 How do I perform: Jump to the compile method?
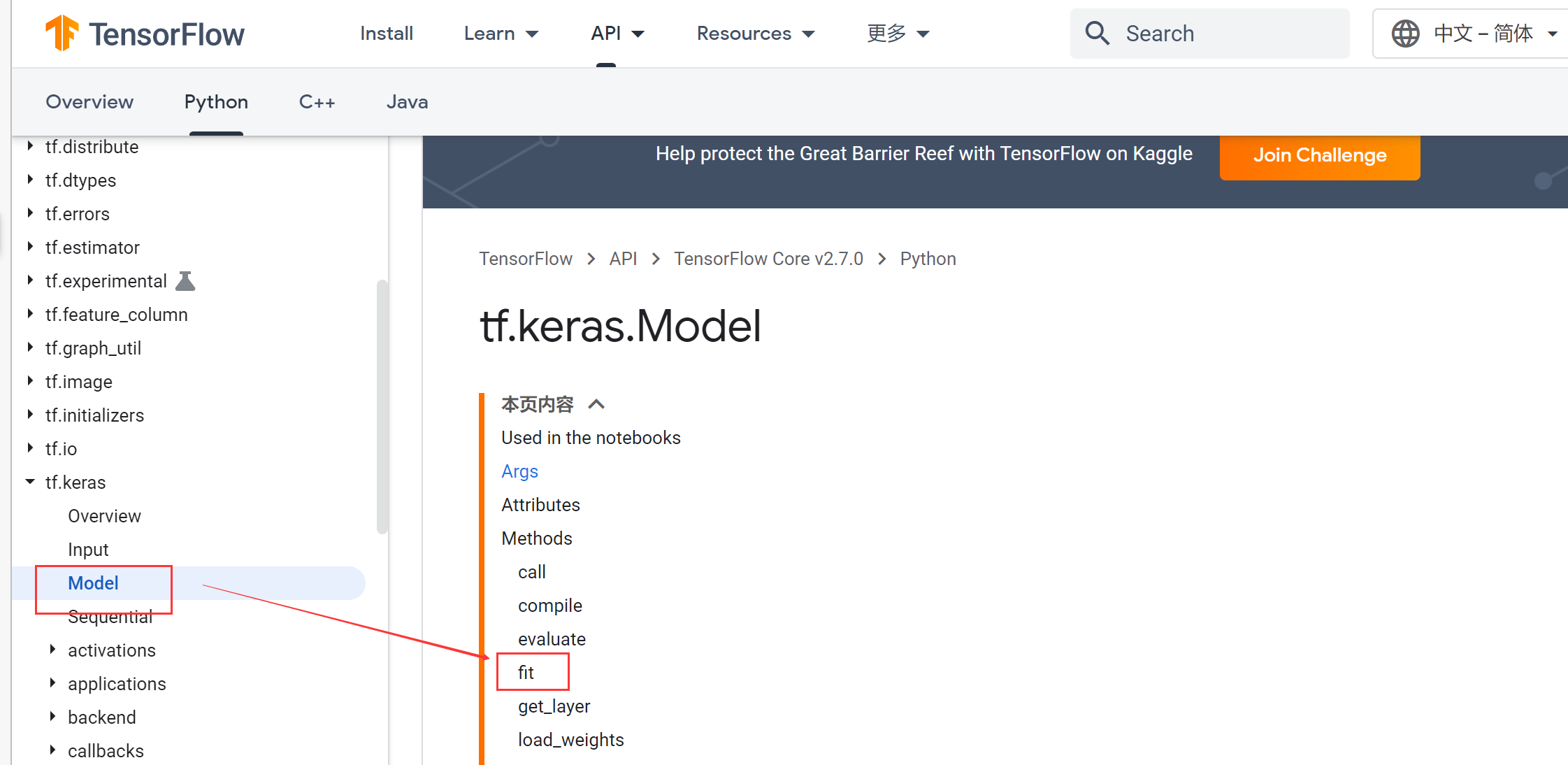pyautogui.click(x=550, y=606)
